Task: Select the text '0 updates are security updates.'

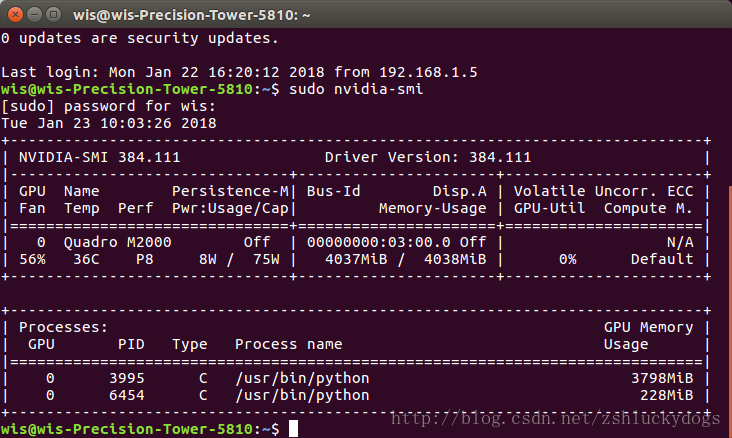Action: click(140, 38)
